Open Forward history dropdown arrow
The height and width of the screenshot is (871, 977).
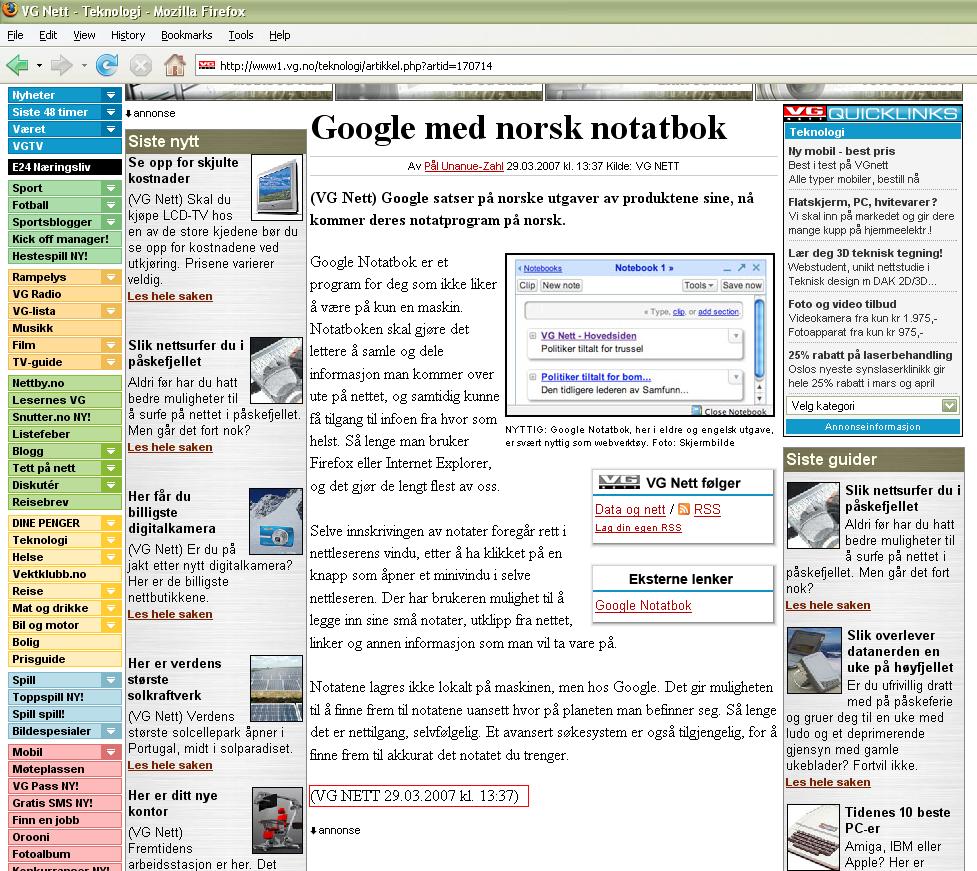click(x=84, y=65)
